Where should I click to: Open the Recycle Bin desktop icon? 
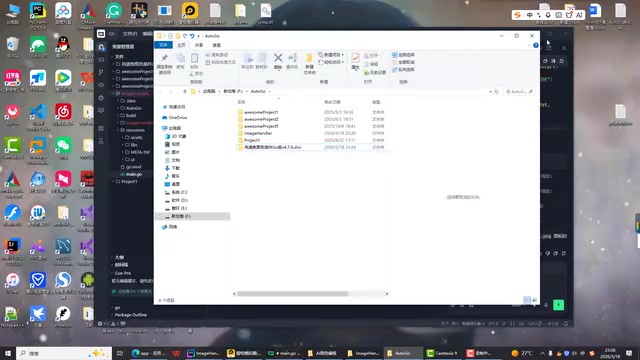13,48
